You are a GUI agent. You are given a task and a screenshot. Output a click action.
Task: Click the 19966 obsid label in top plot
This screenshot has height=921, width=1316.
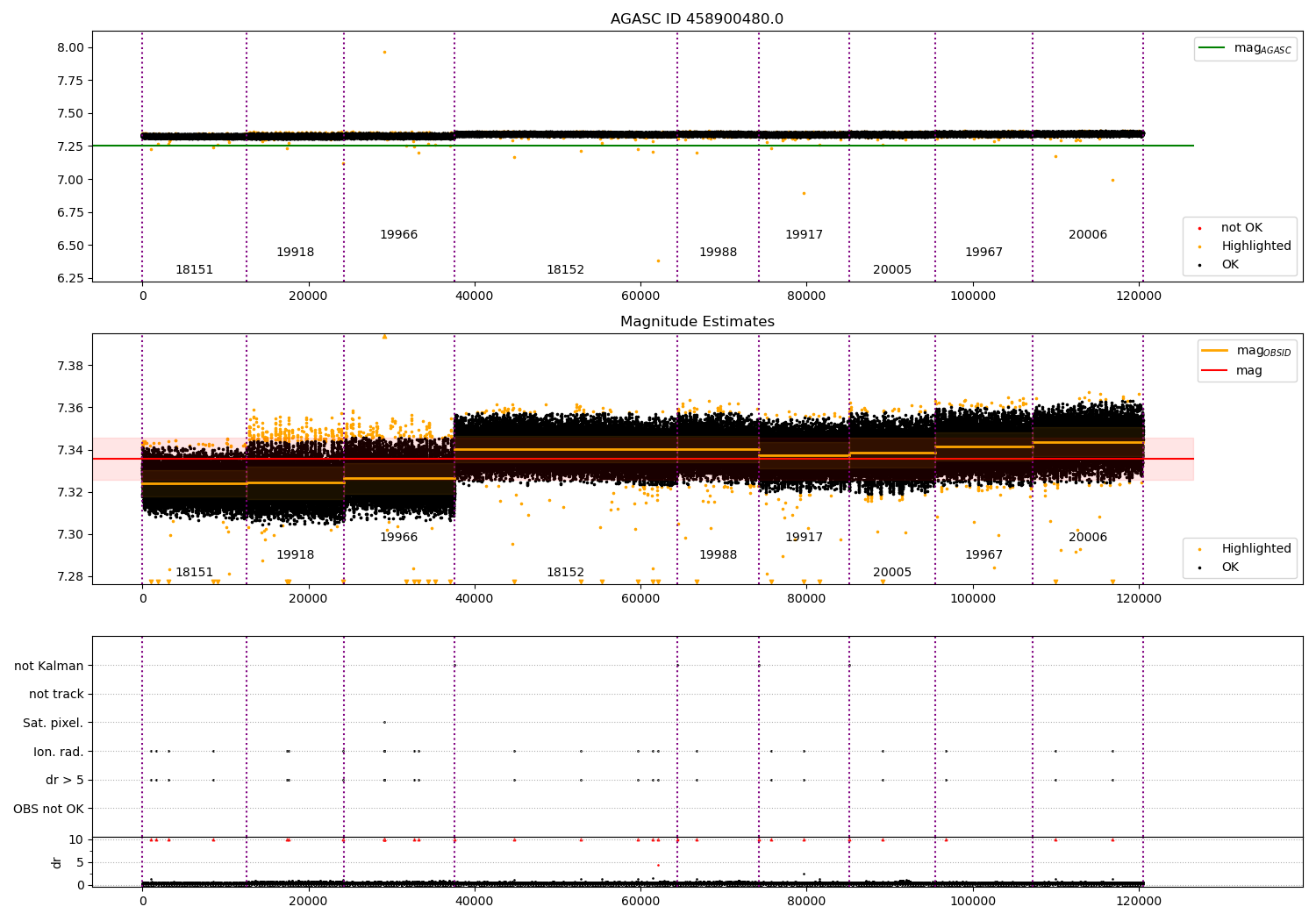coord(398,235)
